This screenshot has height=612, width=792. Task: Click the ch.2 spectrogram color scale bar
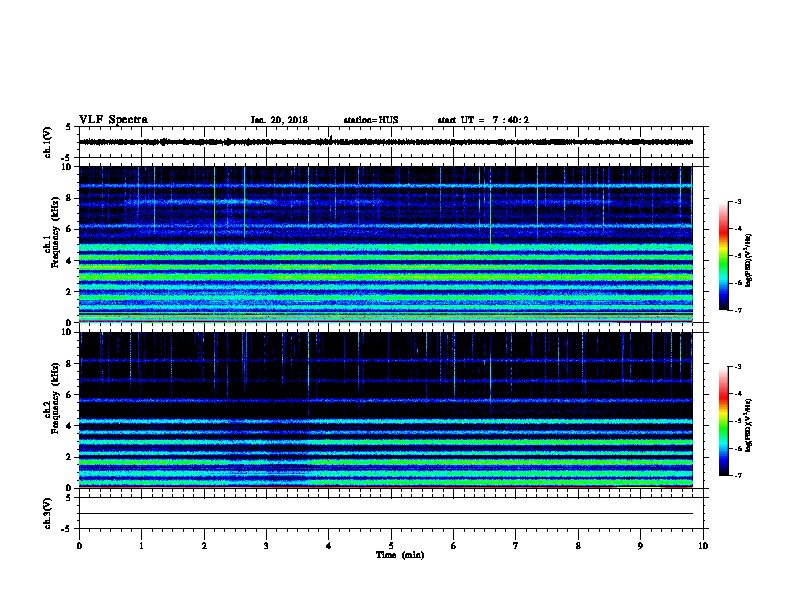tap(723, 421)
